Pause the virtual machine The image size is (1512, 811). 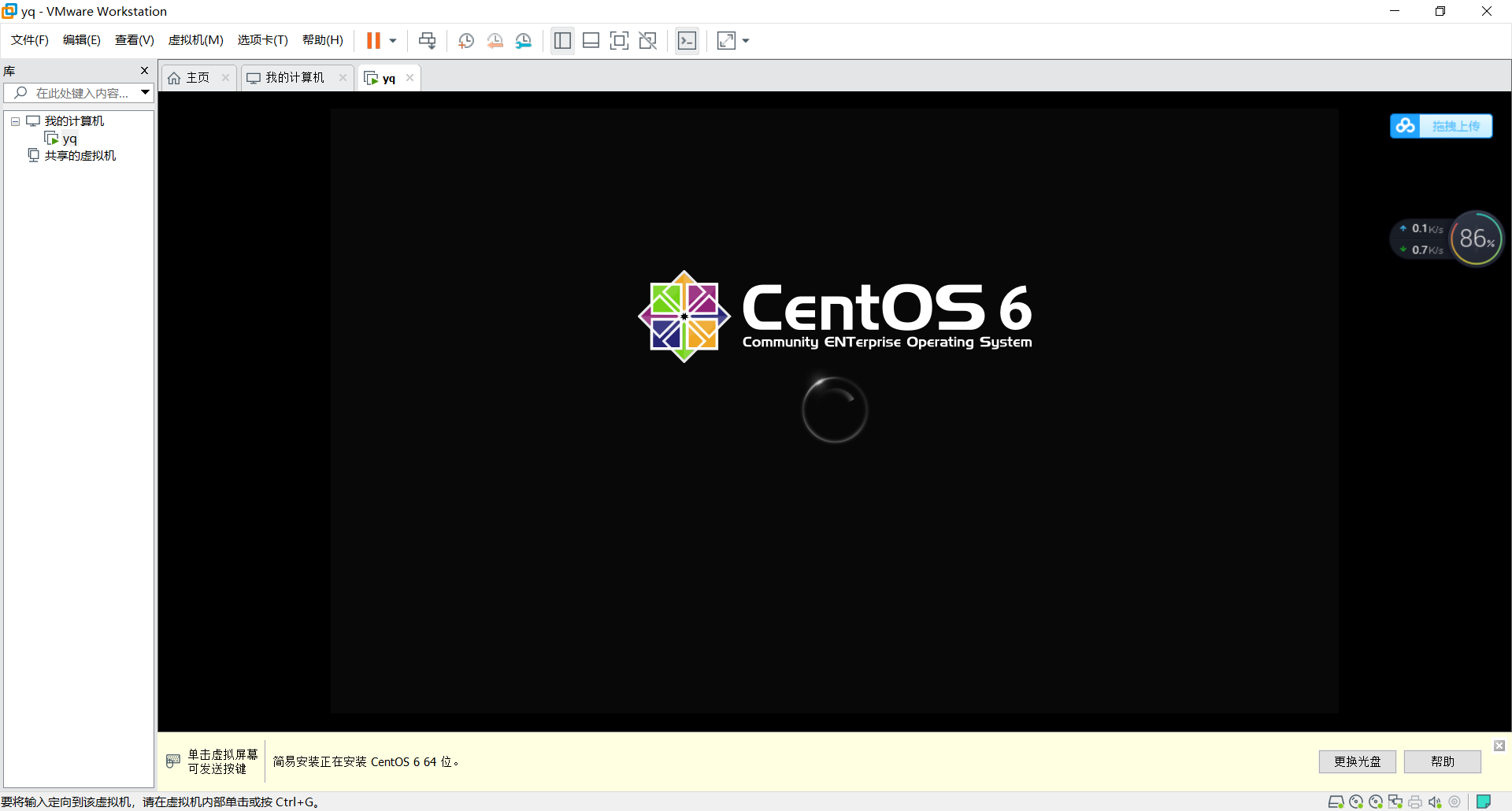pyautogui.click(x=373, y=41)
